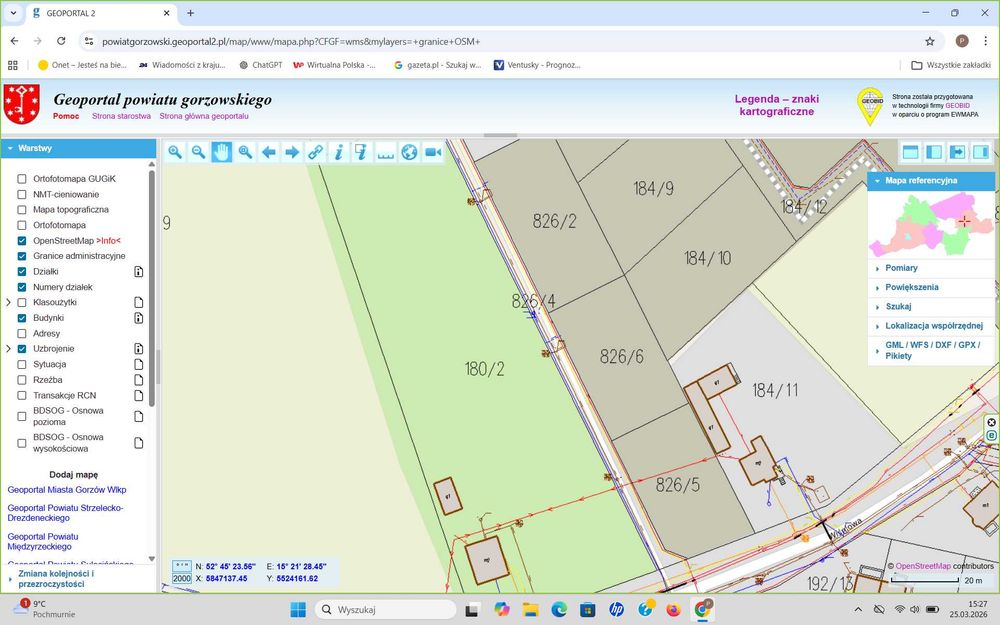This screenshot has height=625, width=1000.
Task: Click the video camera icon in map toolbar
Action: pos(433,152)
